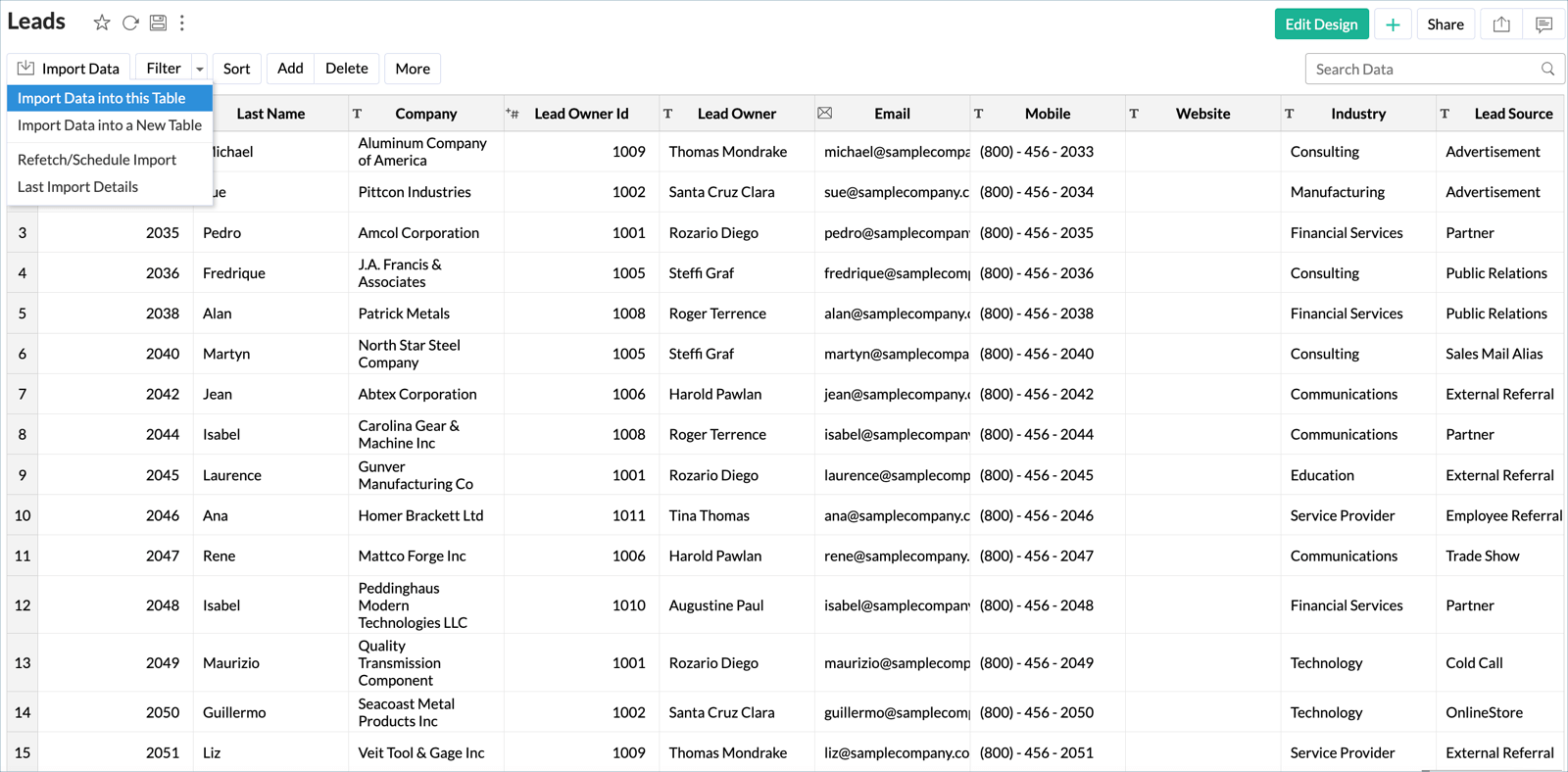1568x772 pixels.
Task: Open the More menu button
Action: pos(413,69)
